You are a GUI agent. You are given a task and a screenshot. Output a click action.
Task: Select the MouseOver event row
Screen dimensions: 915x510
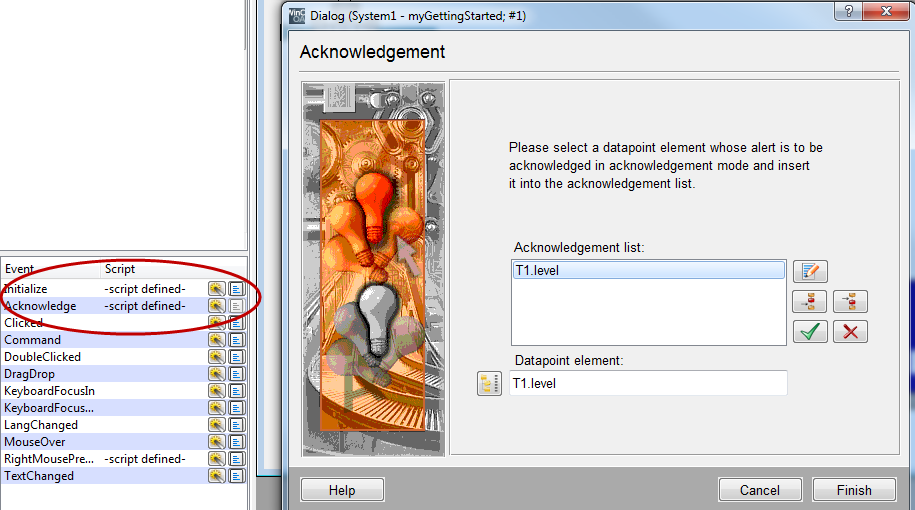point(124,442)
